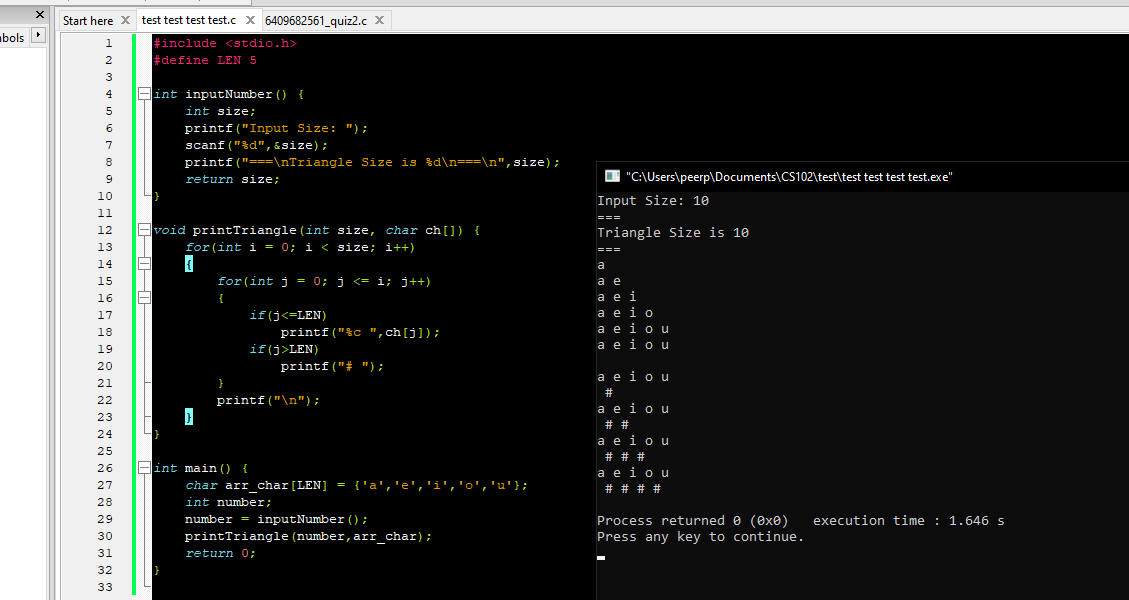Screen dimensions: 1129x600
Task: Click the printf("%c ",ch[j]) statement
Action: (x=360, y=332)
